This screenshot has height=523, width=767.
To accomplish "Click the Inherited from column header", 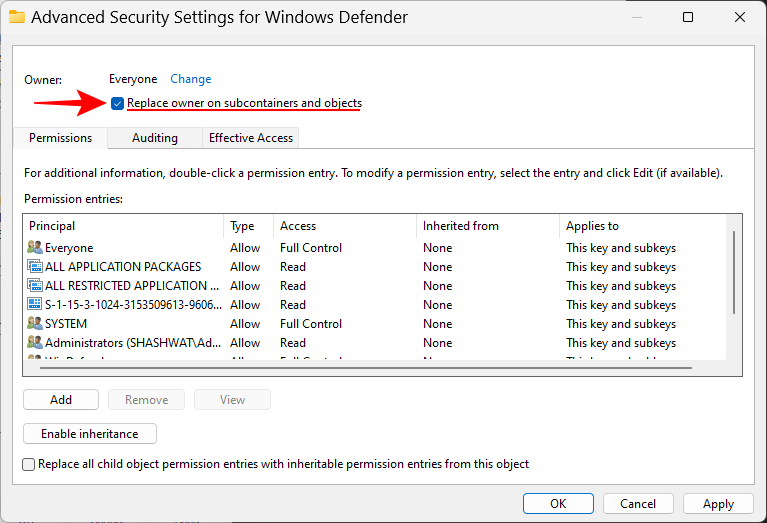I will tap(487, 226).
